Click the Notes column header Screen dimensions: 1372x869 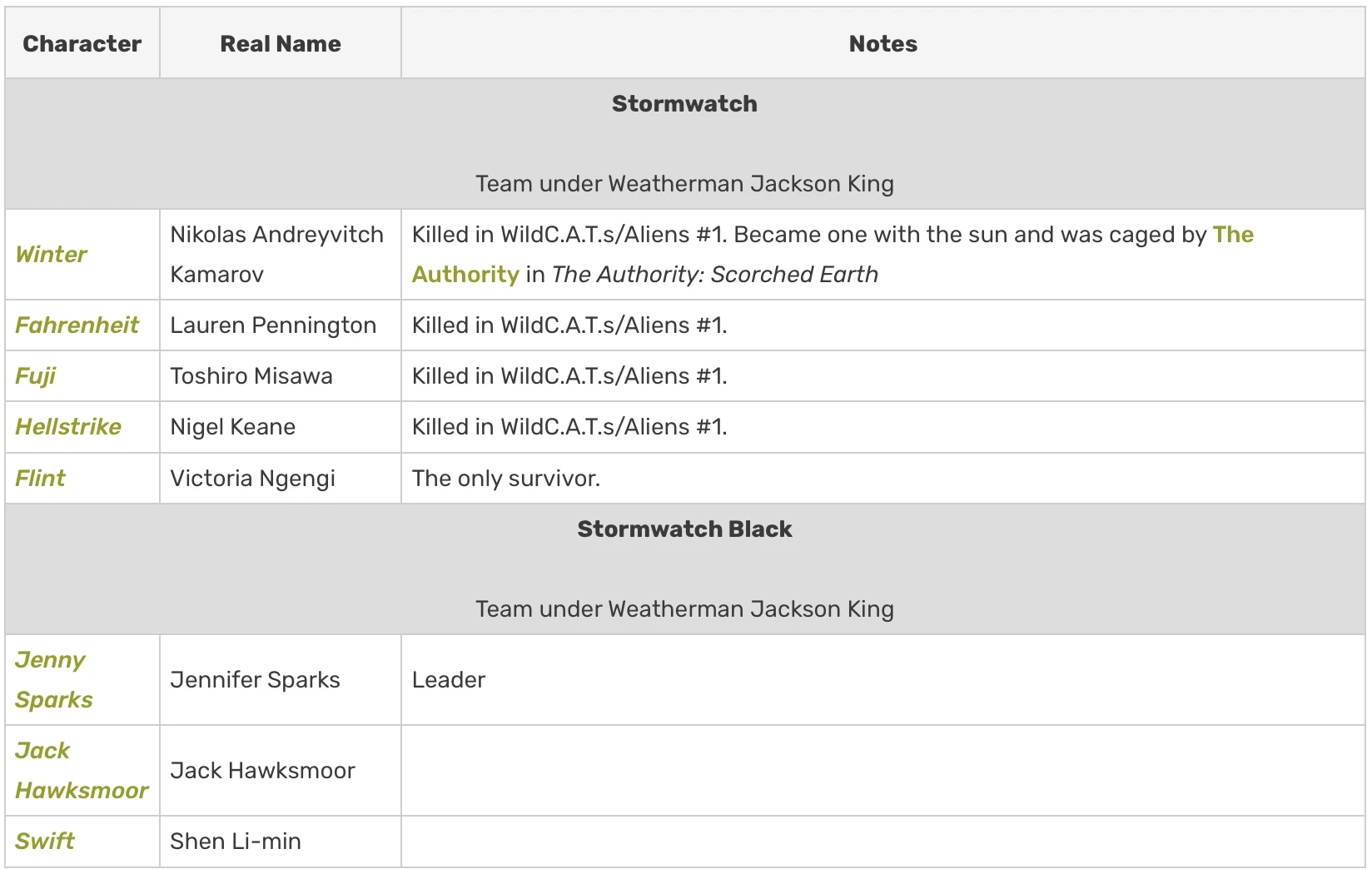(882, 44)
